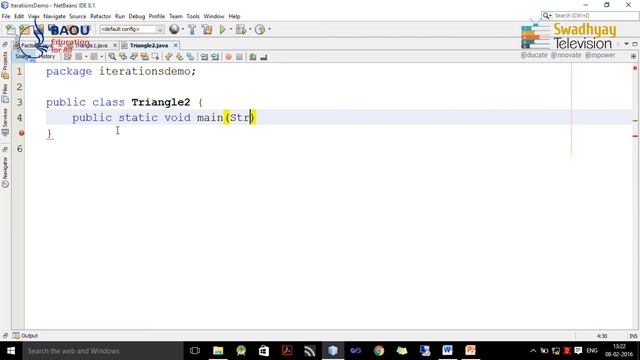Click the Debug Project icon
Image resolution: width=640 pixels, height=360 pixels.
[x=241, y=29]
